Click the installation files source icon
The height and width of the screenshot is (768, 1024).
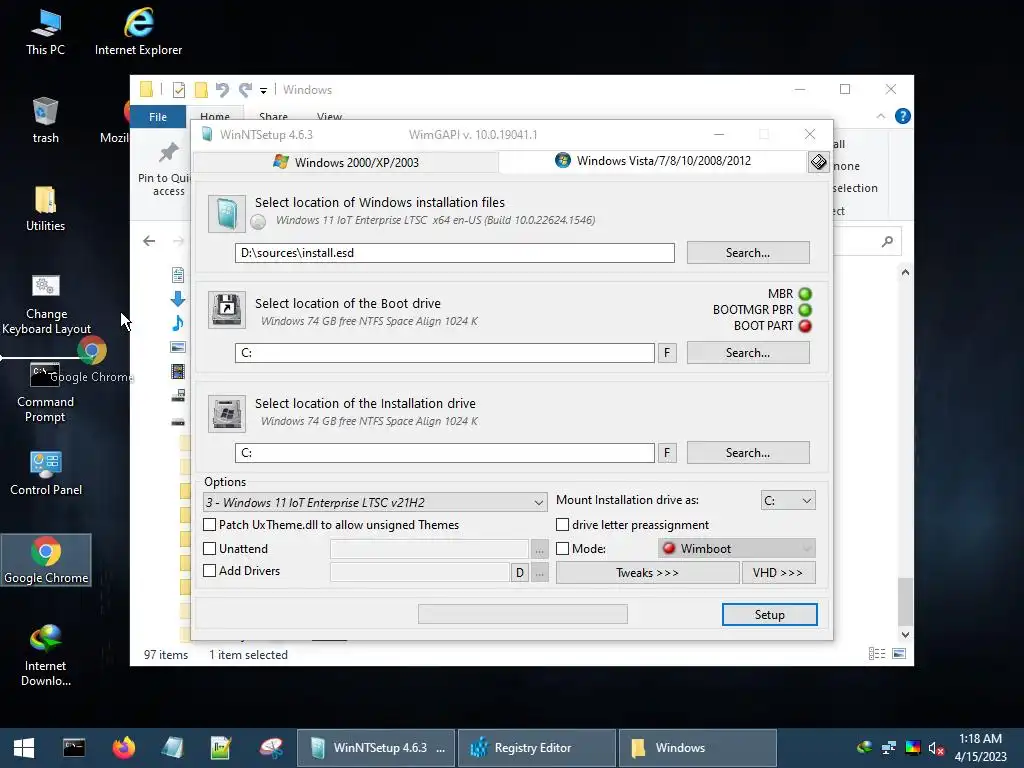point(227,214)
